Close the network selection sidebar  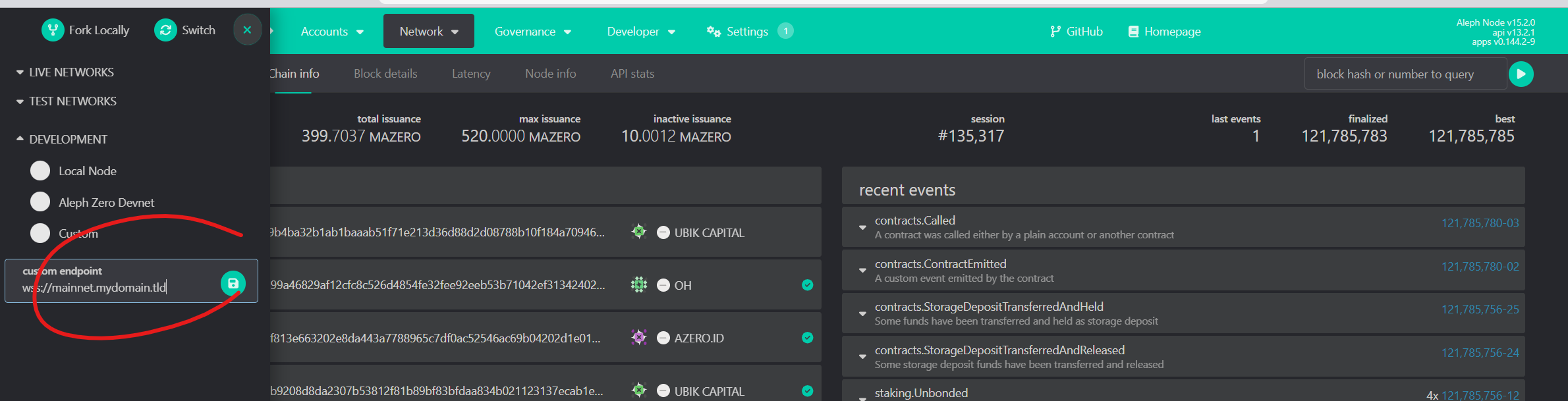click(x=247, y=30)
